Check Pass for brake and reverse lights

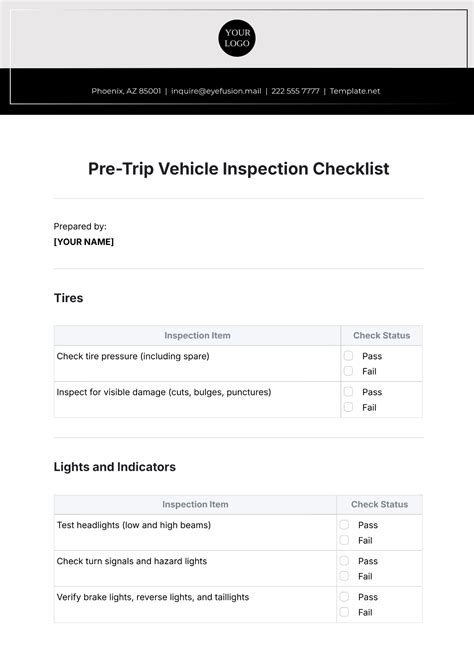pos(344,596)
